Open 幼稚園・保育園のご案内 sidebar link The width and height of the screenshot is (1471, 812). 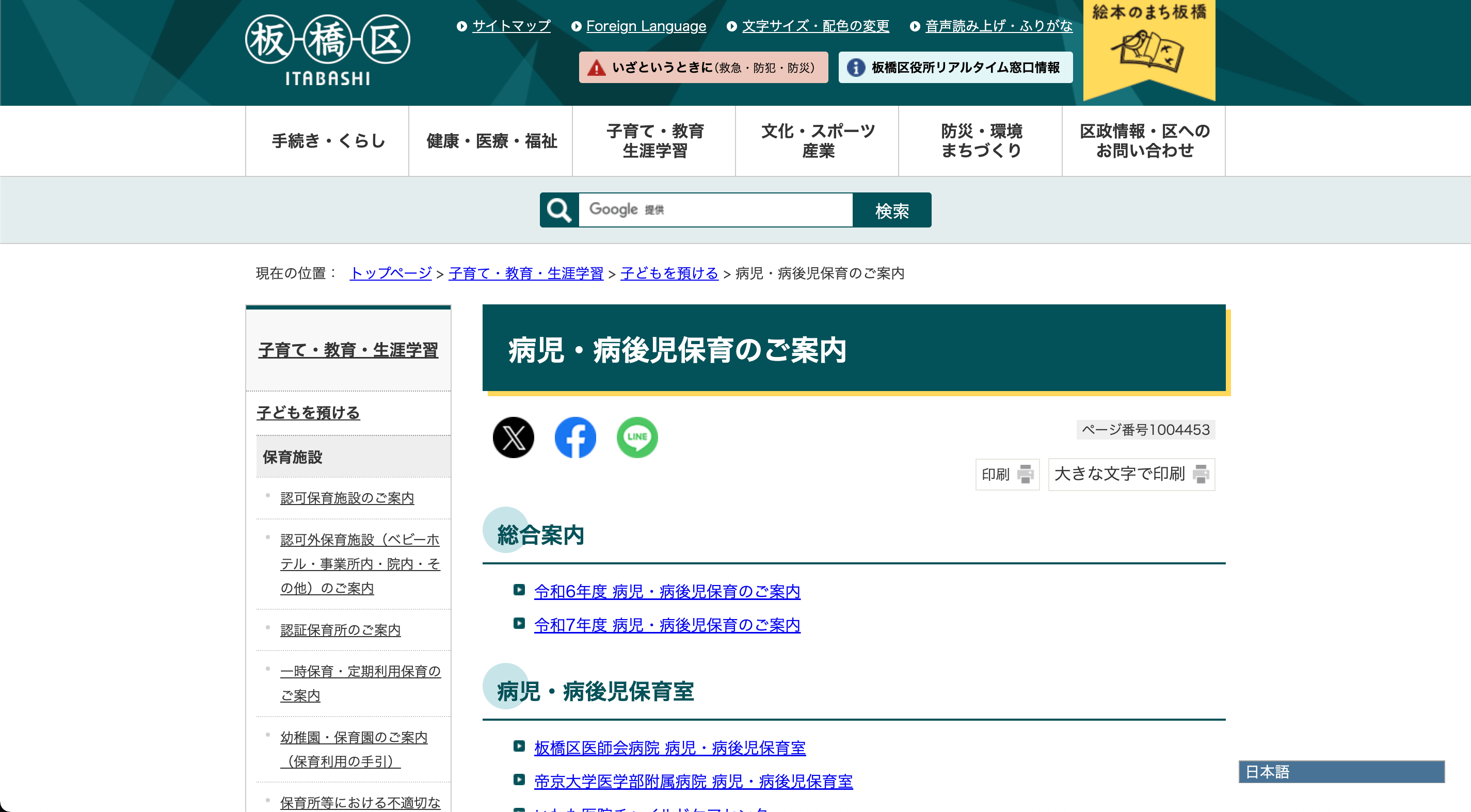[354, 749]
